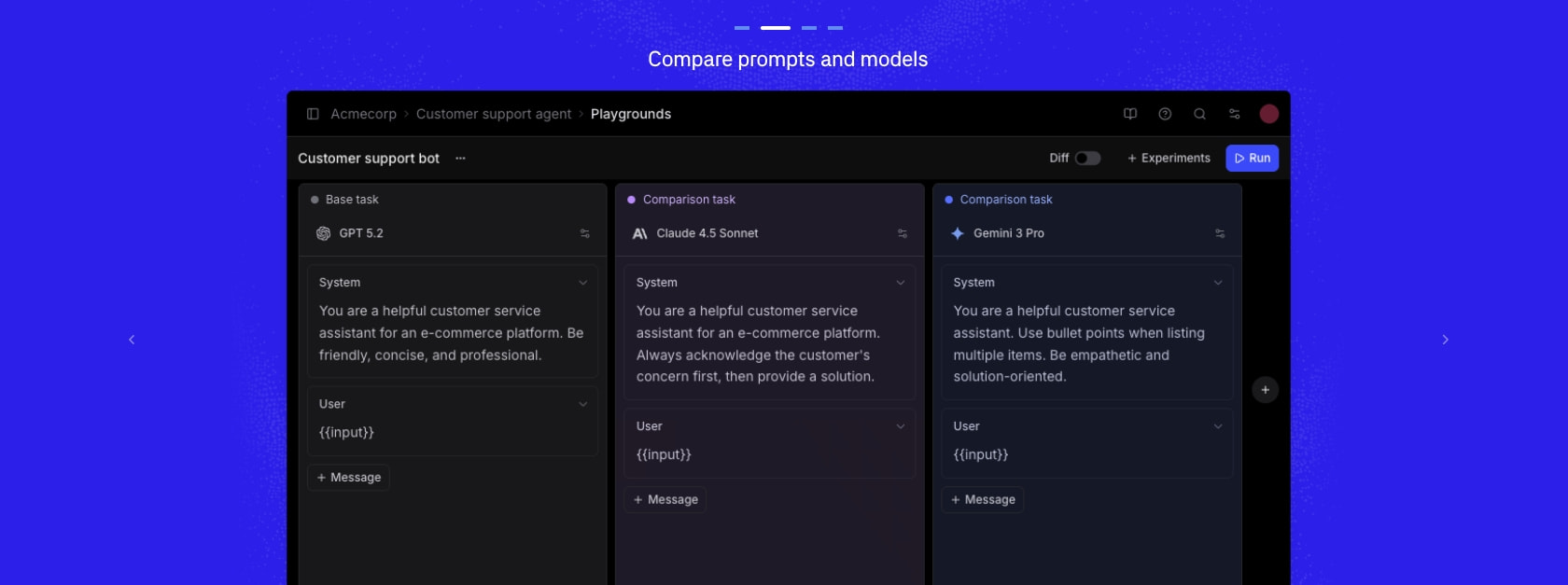Go to next slide arrow
The height and width of the screenshot is (585, 1568).
[1445, 340]
